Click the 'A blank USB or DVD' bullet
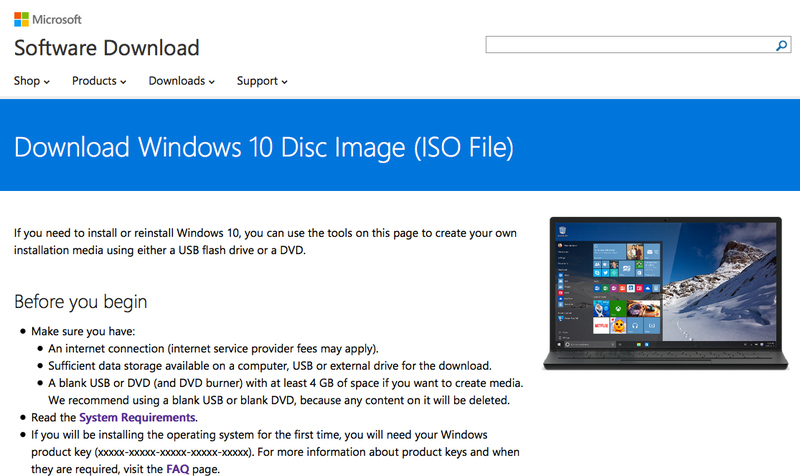Image resolution: width=800 pixels, height=476 pixels. (x=286, y=391)
